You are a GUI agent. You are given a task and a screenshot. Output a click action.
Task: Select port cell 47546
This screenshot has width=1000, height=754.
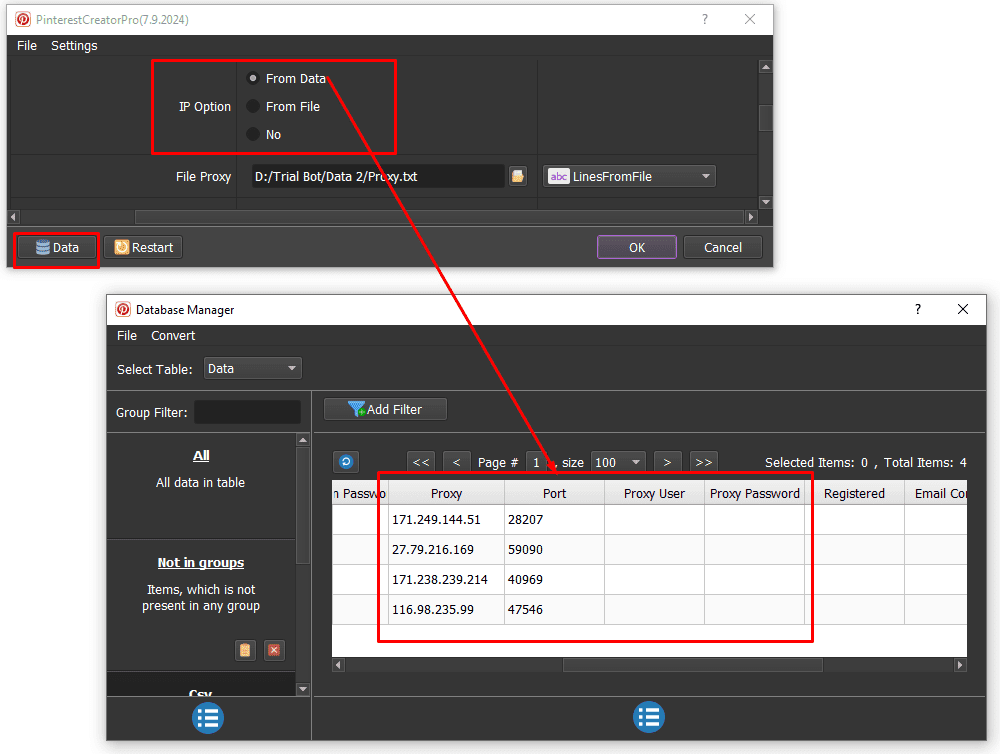click(554, 609)
